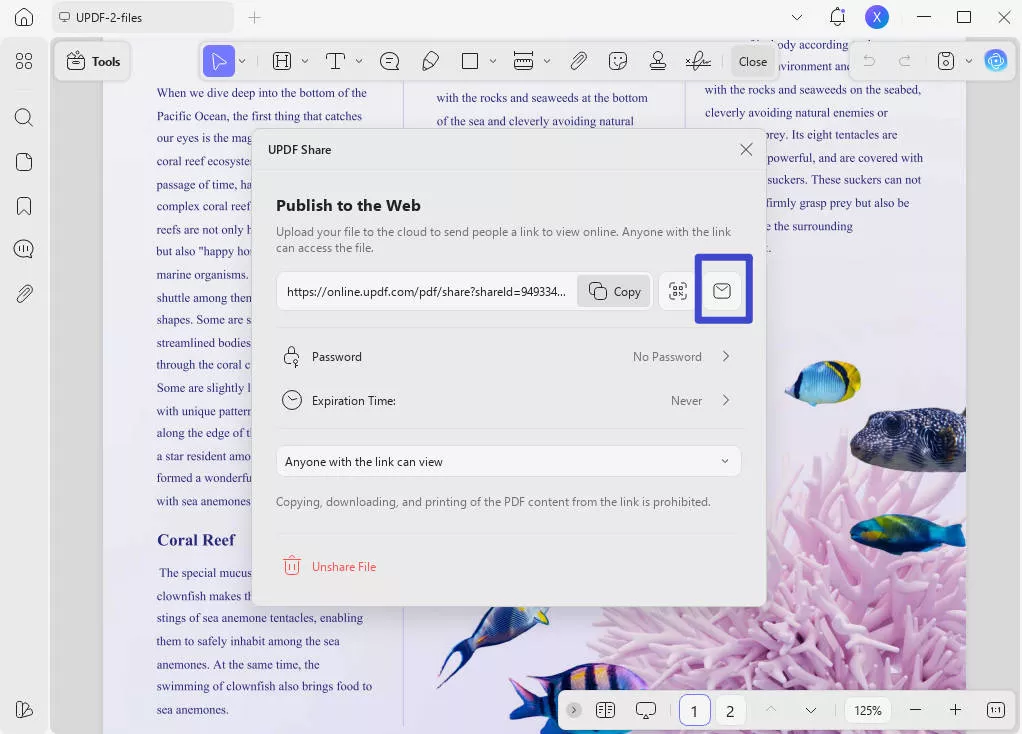Open the Signature tool
1022x734 pixels.
tap(696, 61)
